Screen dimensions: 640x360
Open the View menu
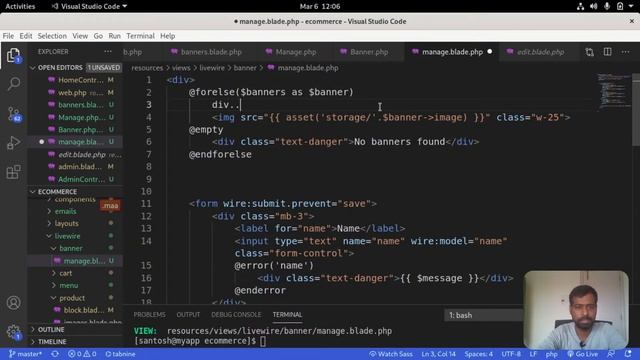(x=80, y=36)
